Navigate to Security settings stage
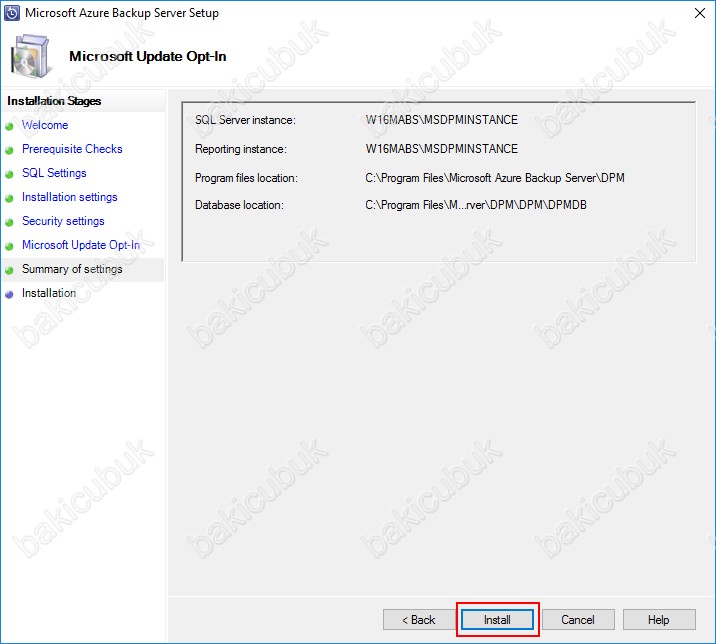716x644 pixels. [x=63, y=221]
